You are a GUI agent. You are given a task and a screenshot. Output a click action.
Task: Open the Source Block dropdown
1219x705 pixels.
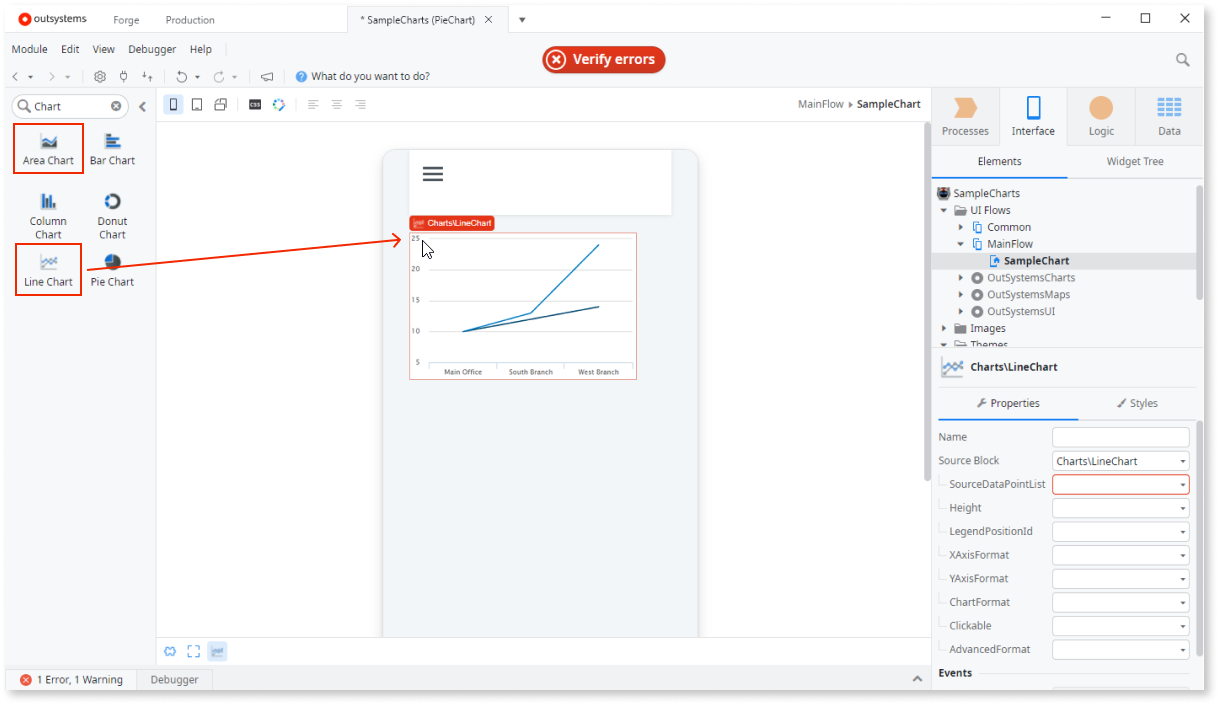tap(1182, 460)
